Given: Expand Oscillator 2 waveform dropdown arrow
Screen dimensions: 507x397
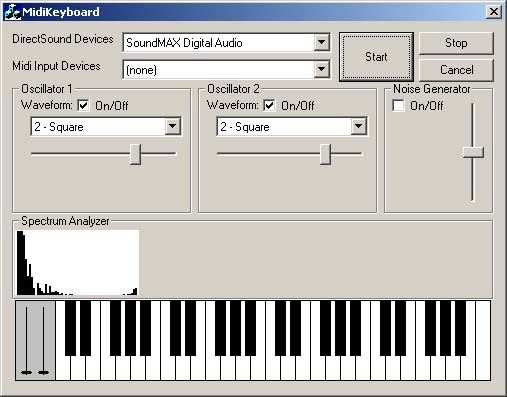Looking at the screenshot, I should point(359,126).
